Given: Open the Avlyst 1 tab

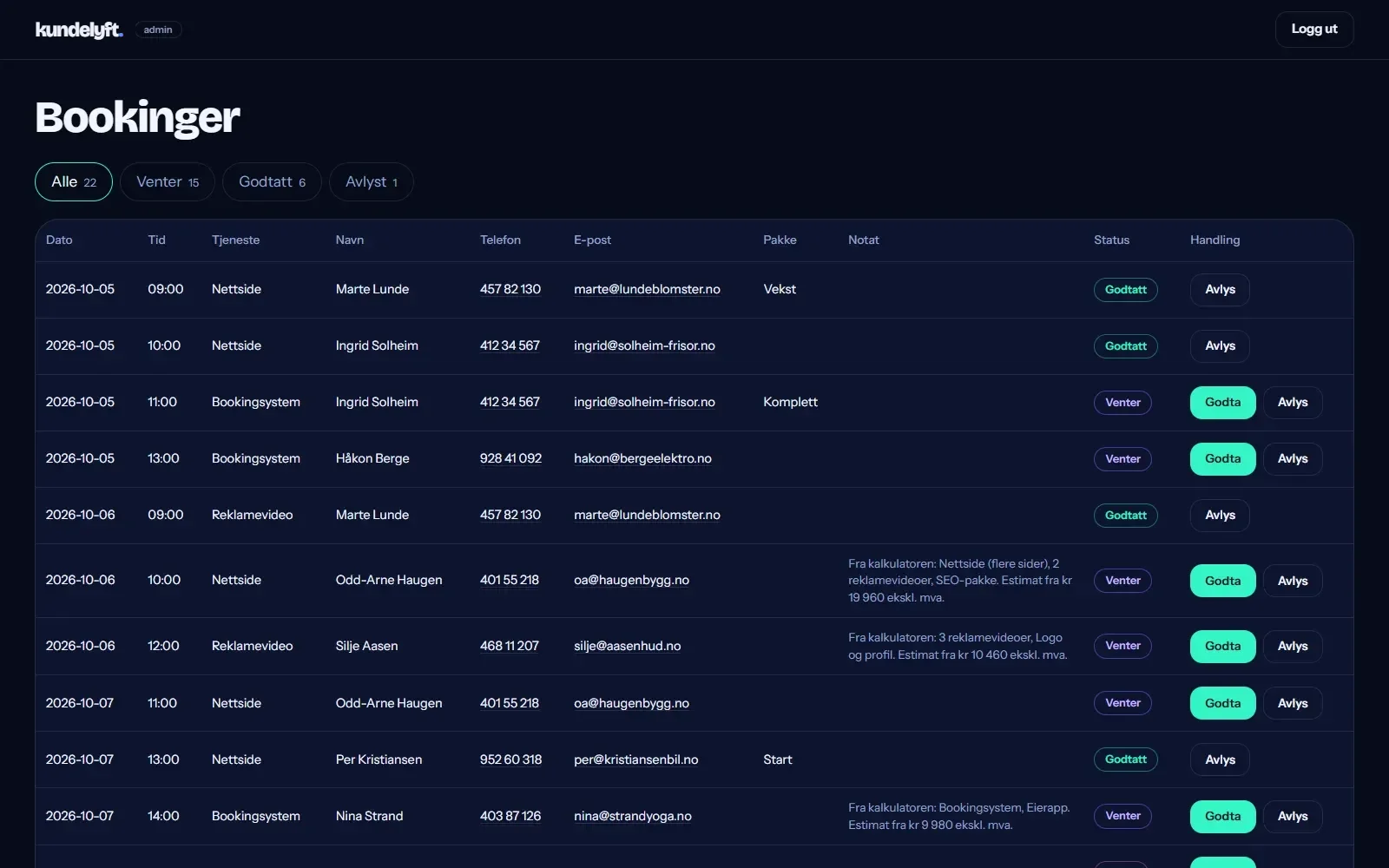Looking at the screenshot, I should 371,181.
